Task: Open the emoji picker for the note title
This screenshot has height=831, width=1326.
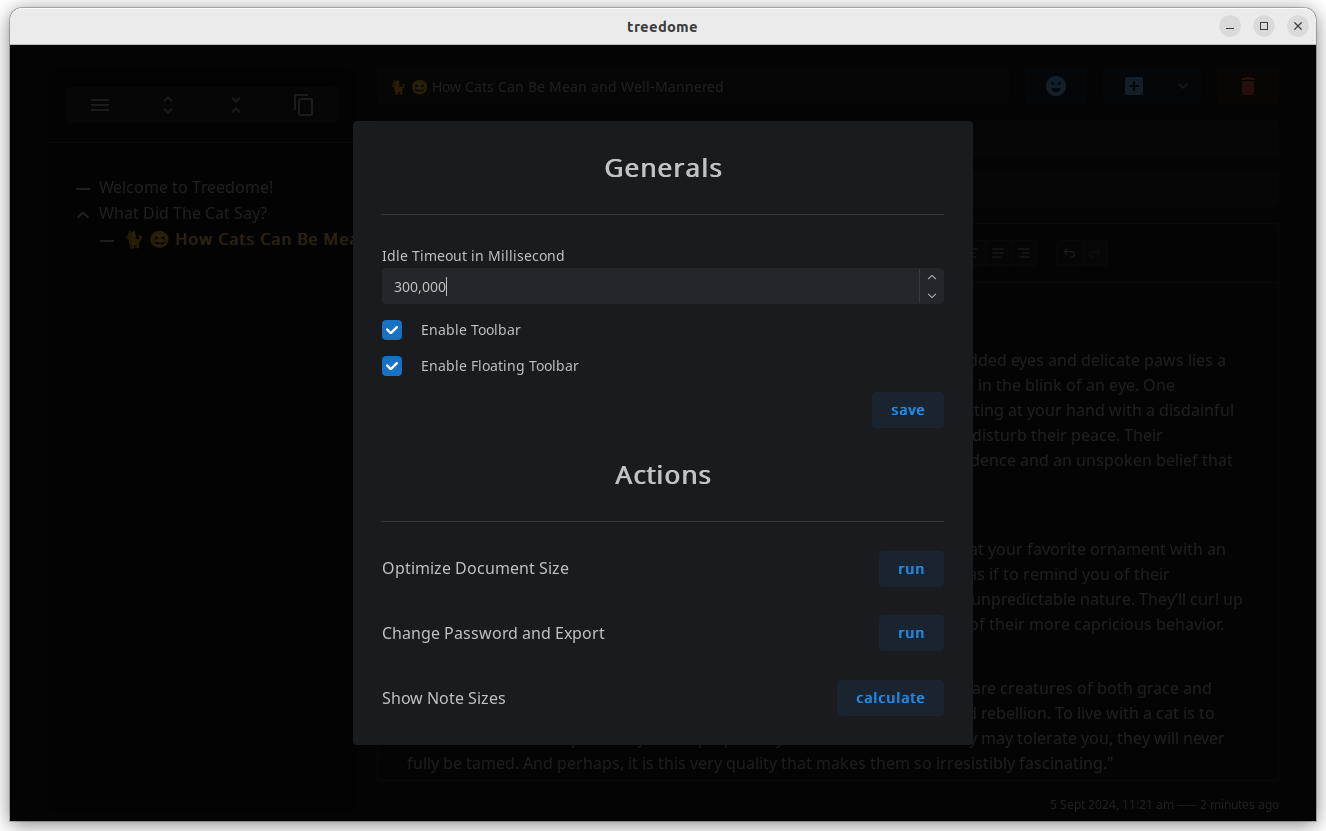Action: 1056,86
